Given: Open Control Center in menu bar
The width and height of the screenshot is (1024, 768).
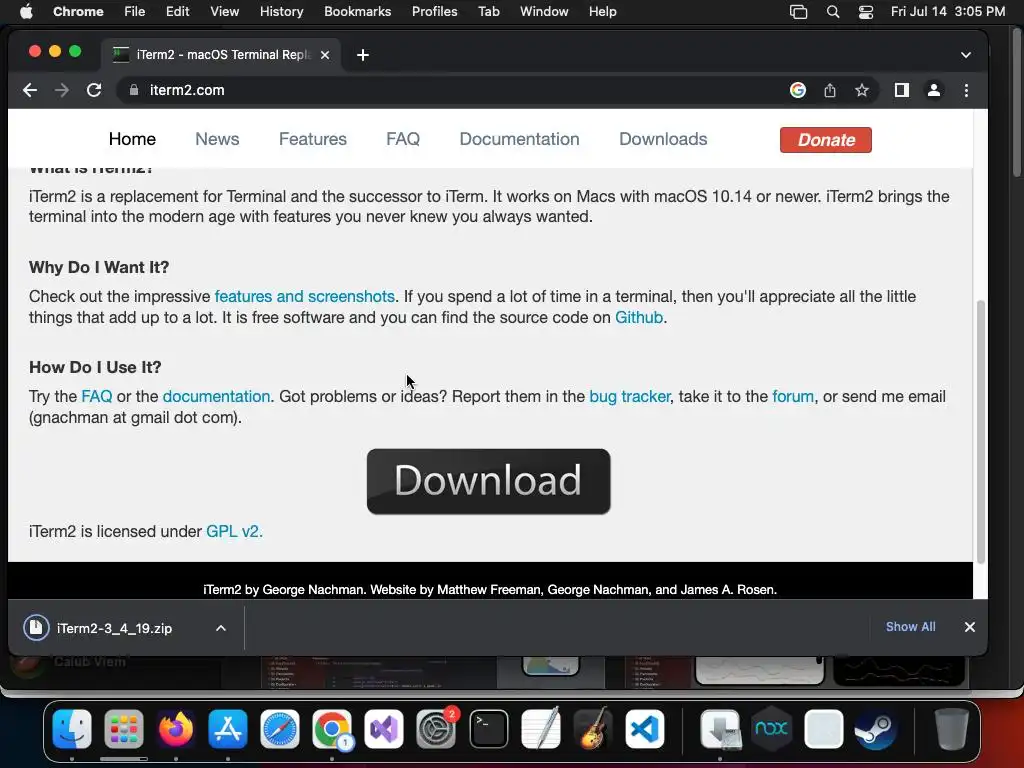Looking at the screenshot, I should tap(866, 12).
